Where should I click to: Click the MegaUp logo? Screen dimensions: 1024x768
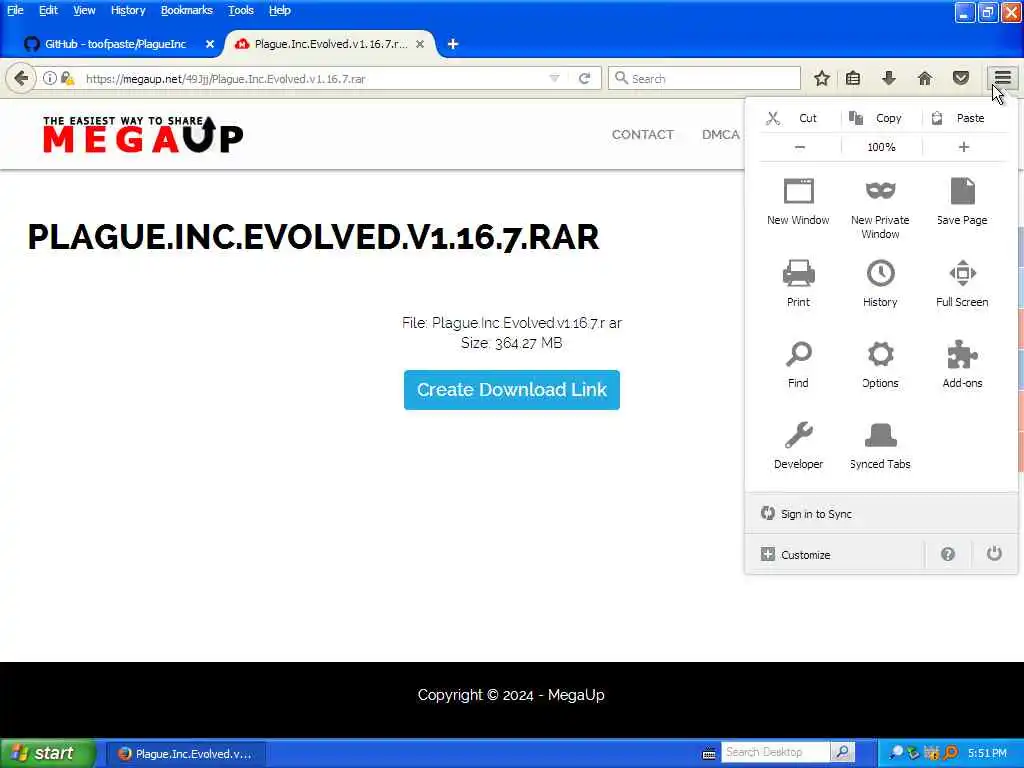tap(142, 135)
